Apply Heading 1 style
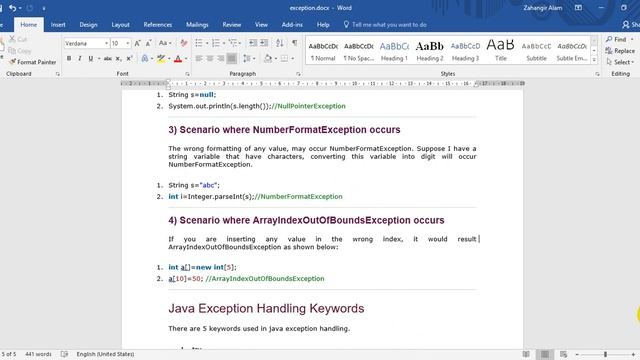Viewport: 640px width, 360px height. (x=394, y=51)
